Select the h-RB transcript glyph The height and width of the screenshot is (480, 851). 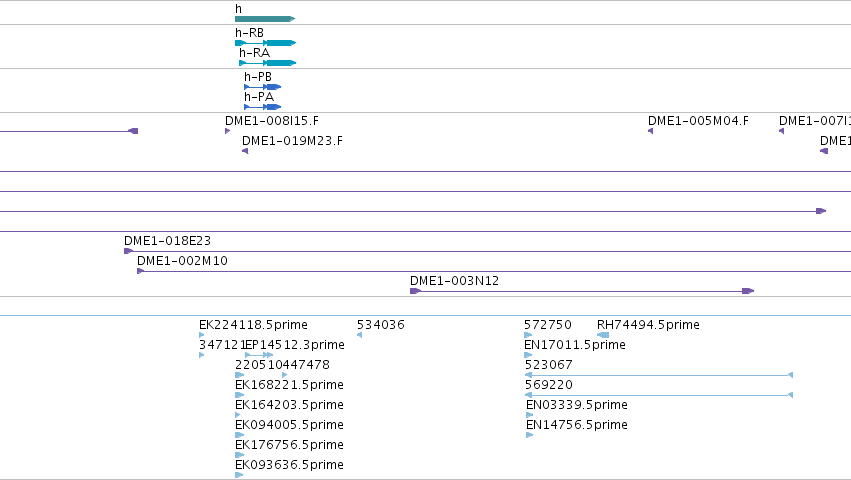pos(265,43)
